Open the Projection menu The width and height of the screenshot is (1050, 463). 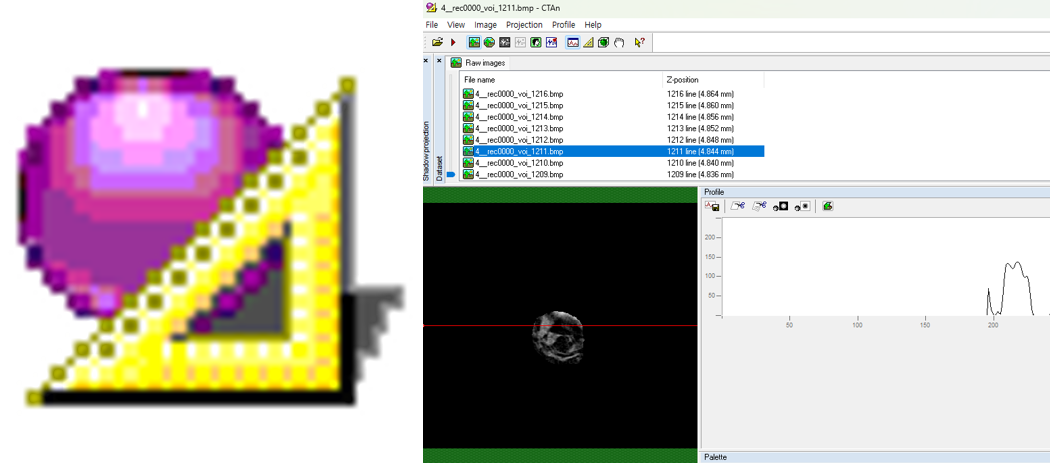click(524, 25)
